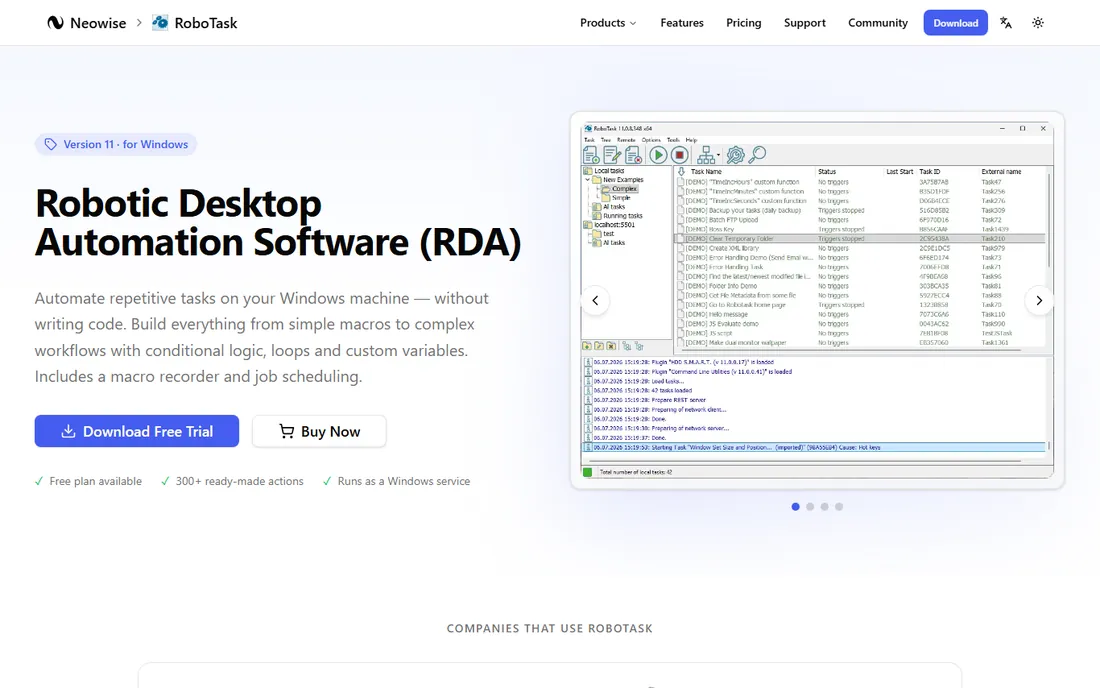This screenshot has height=688, width=1100.
Task: Click the red Stop icon in RoboTask screenshot
Action: (x=679, y=154)
